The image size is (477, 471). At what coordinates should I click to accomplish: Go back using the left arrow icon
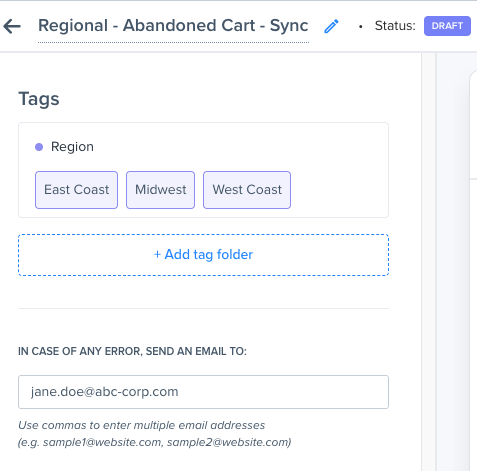[x=12, y=26]
